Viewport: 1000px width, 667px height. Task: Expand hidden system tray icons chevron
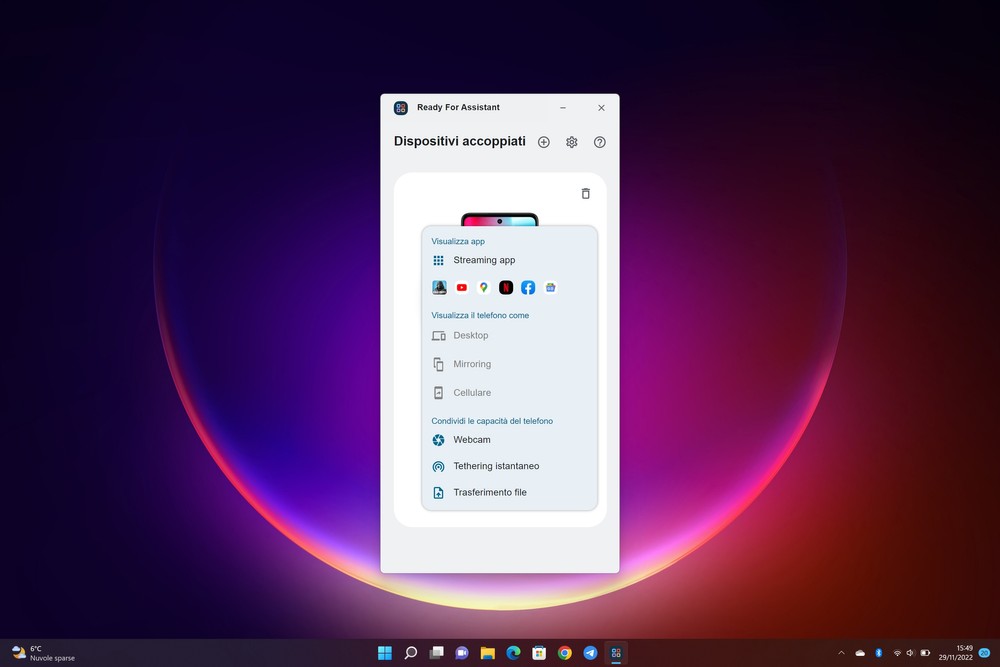click(840, 653)
